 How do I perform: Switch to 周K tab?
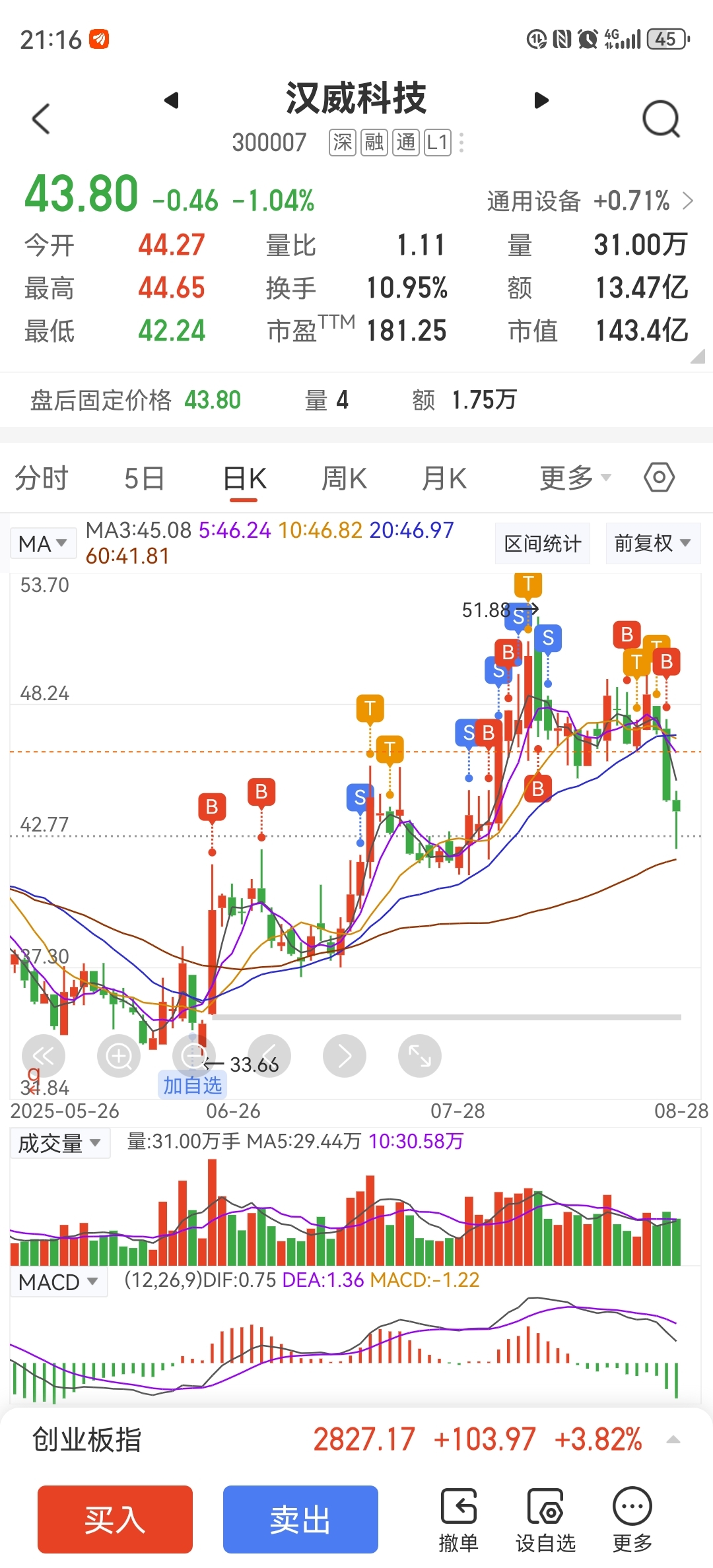point(344,478)
